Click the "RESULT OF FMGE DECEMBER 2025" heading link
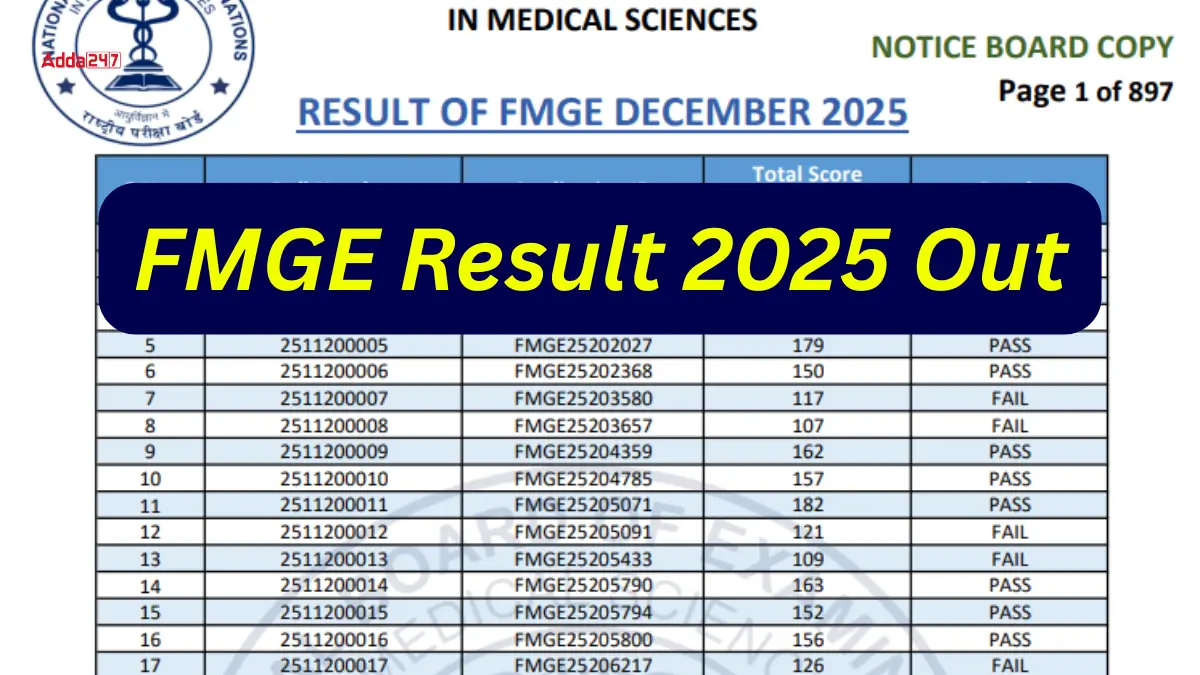 coord(602,112)
